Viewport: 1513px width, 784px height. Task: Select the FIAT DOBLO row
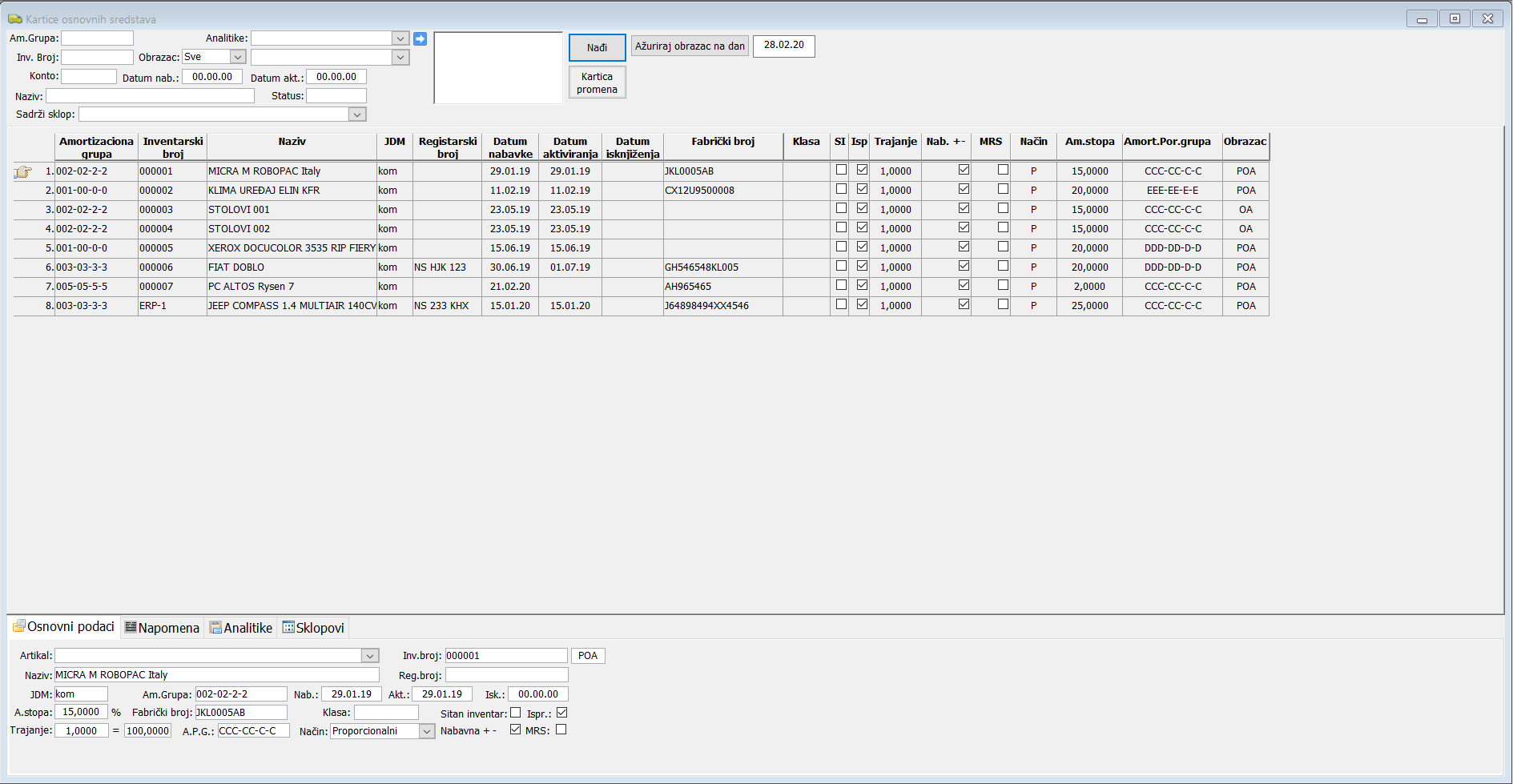236,267
